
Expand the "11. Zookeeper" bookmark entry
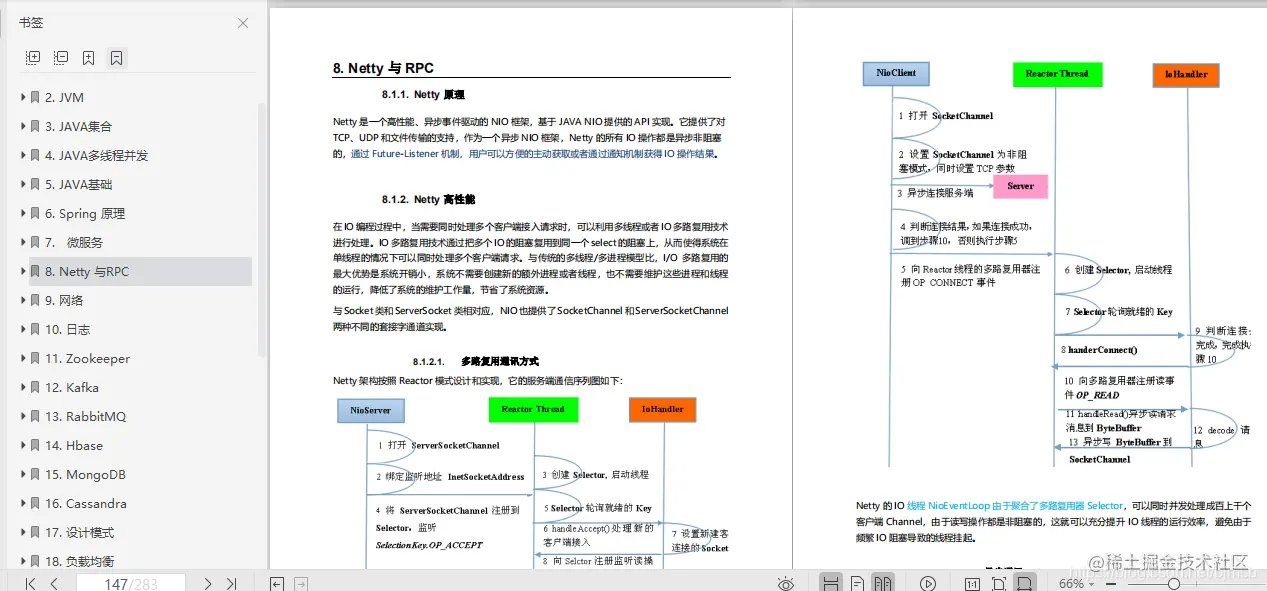coord(22,359)
